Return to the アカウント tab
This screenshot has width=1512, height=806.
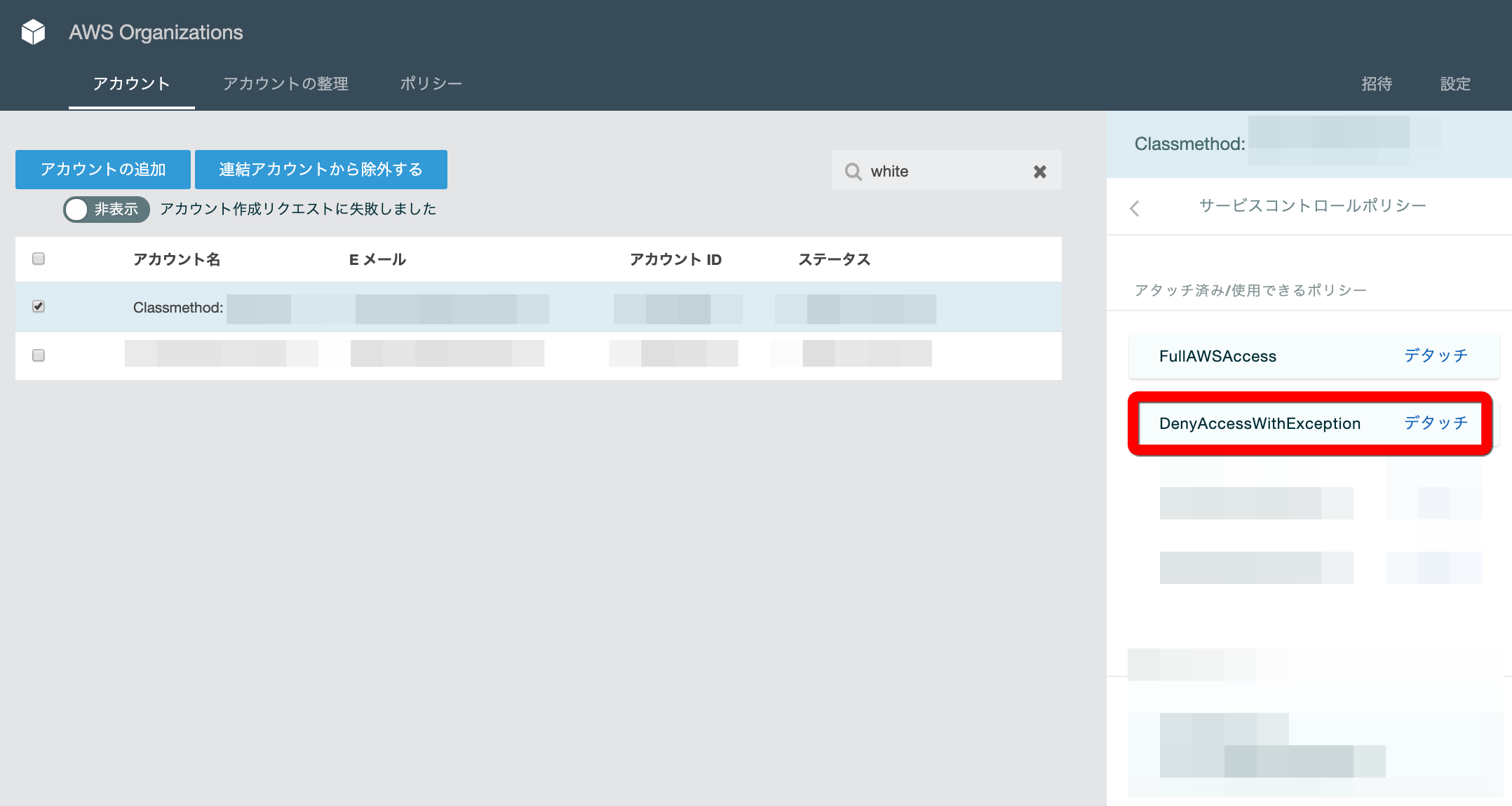click(x=130, y=83)
